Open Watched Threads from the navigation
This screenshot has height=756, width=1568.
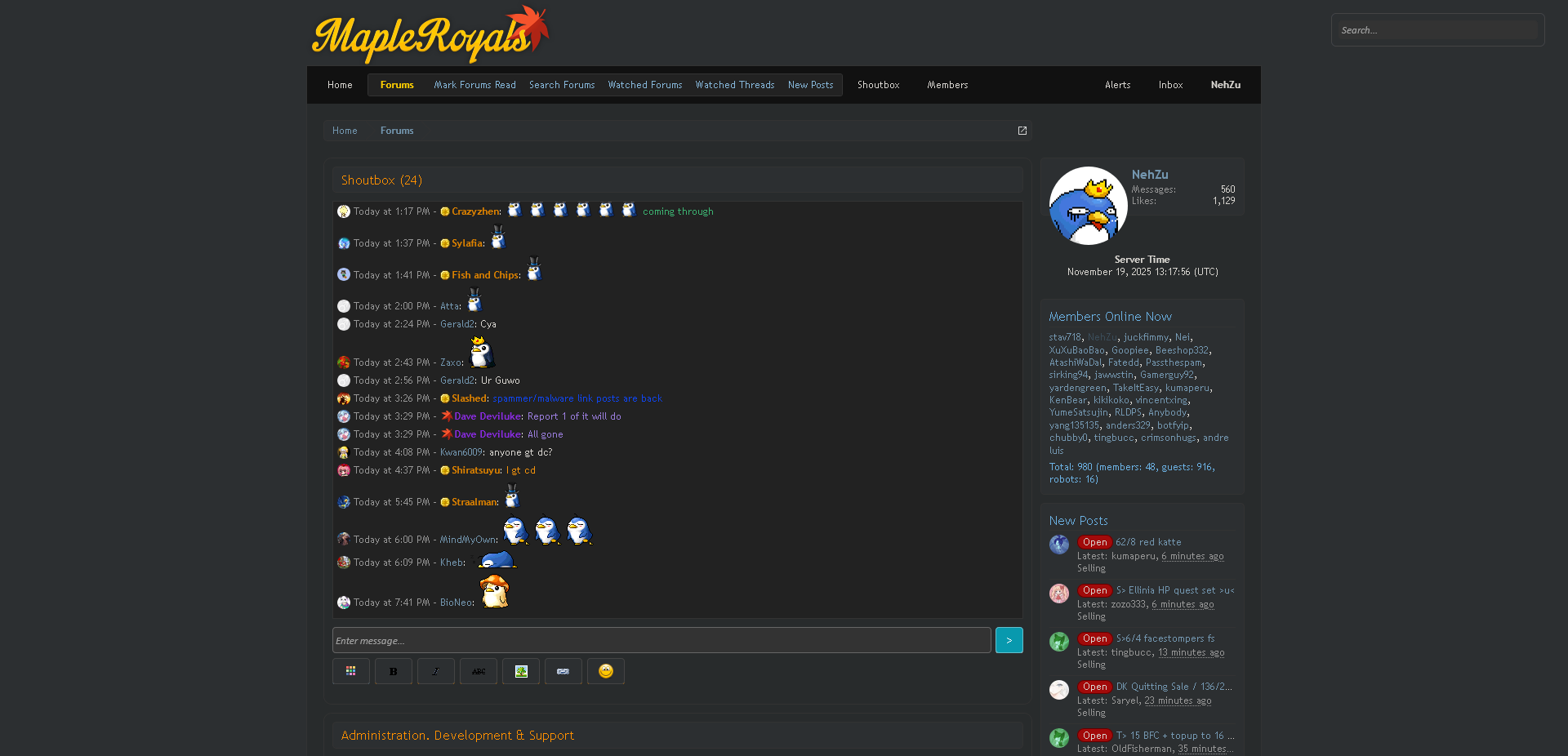(734, 85)
